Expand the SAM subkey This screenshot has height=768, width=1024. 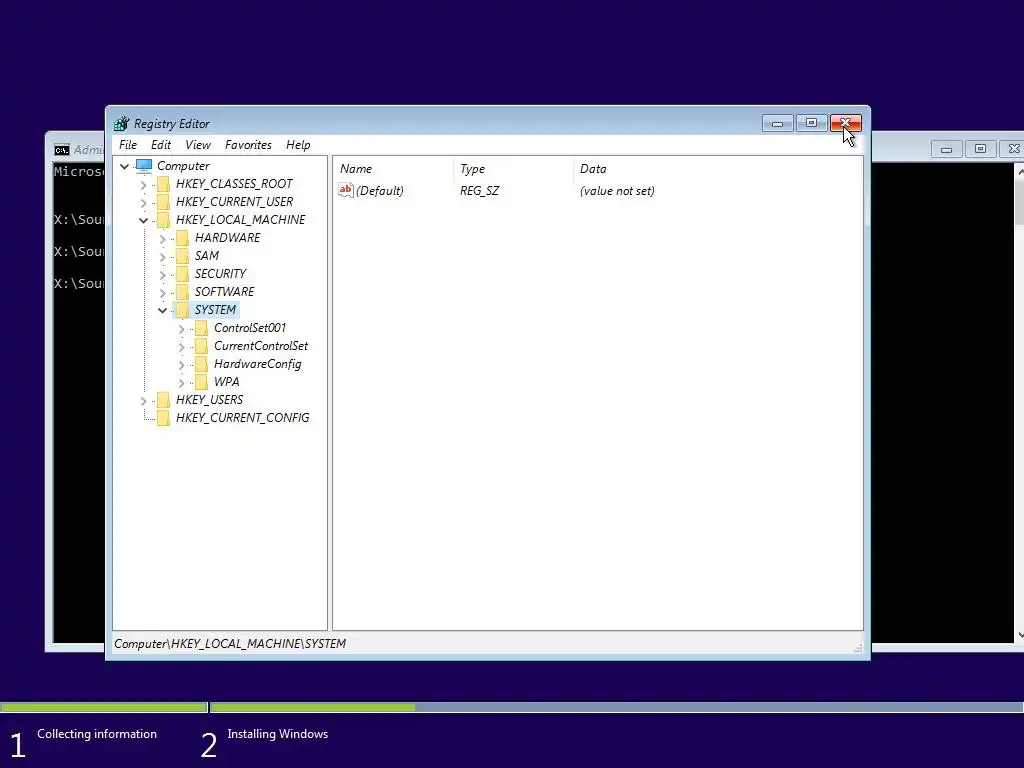click(x=162, y=257)
